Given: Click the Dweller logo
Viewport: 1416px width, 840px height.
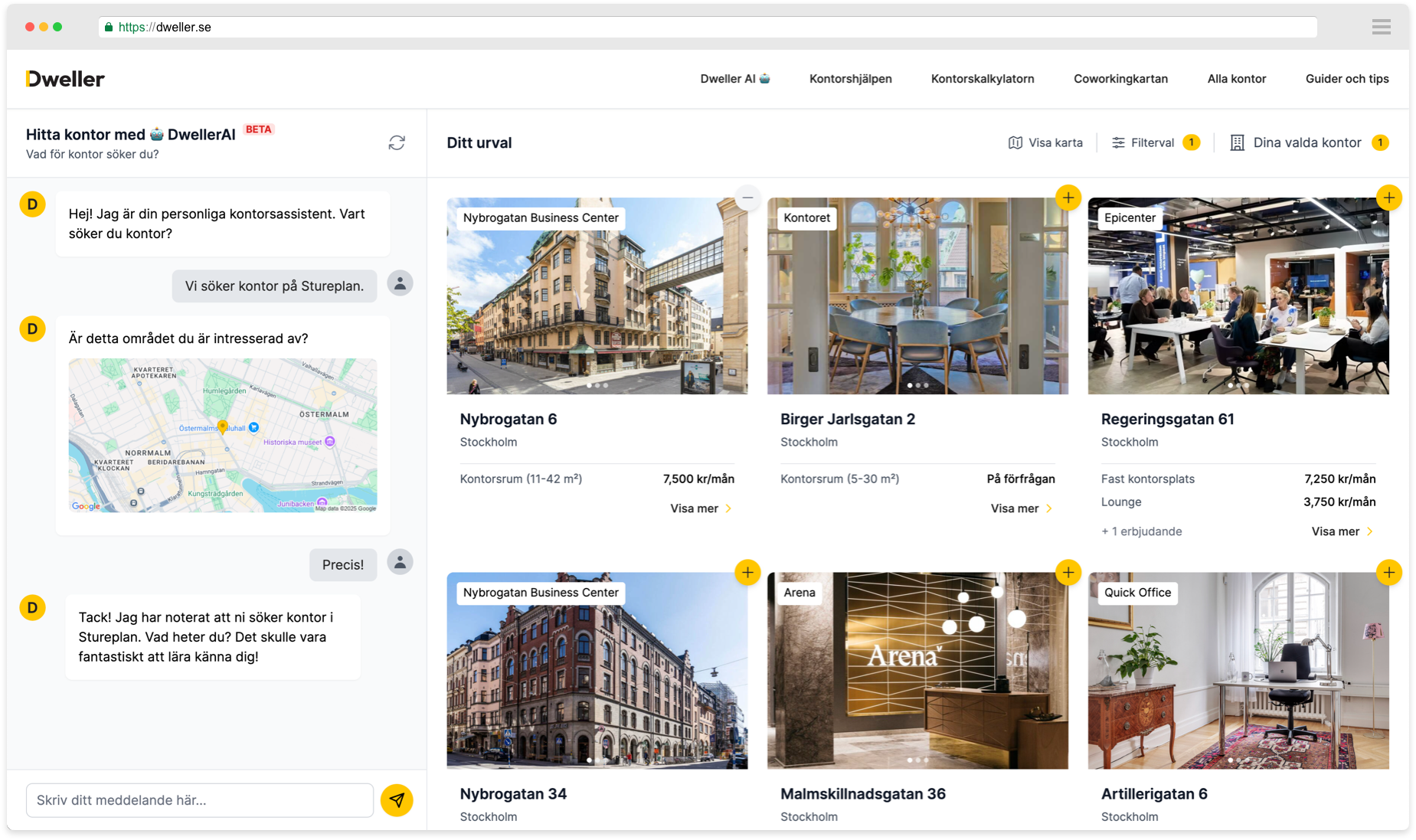Looking at the screenshot, I should (x=65, y=79).
